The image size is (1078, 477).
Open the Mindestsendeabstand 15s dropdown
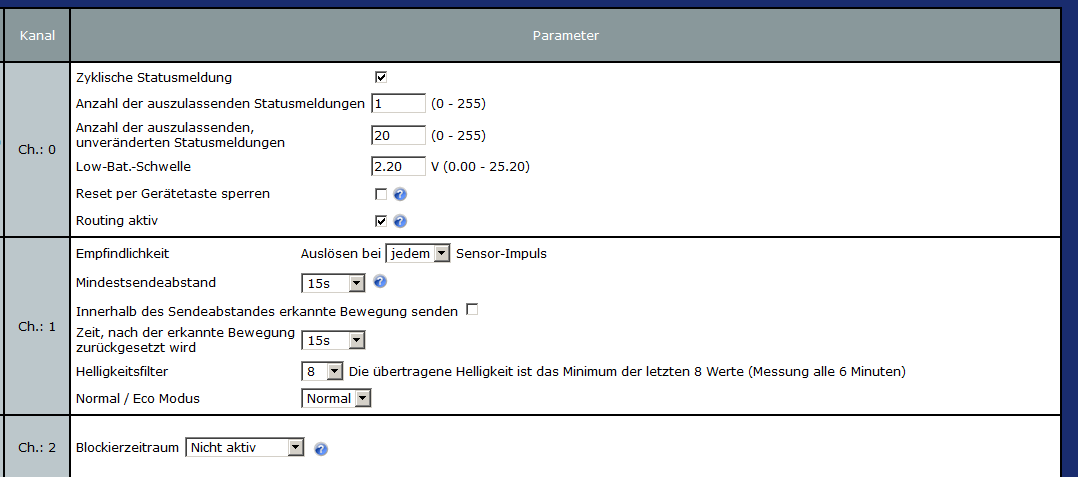coord(333,283)
